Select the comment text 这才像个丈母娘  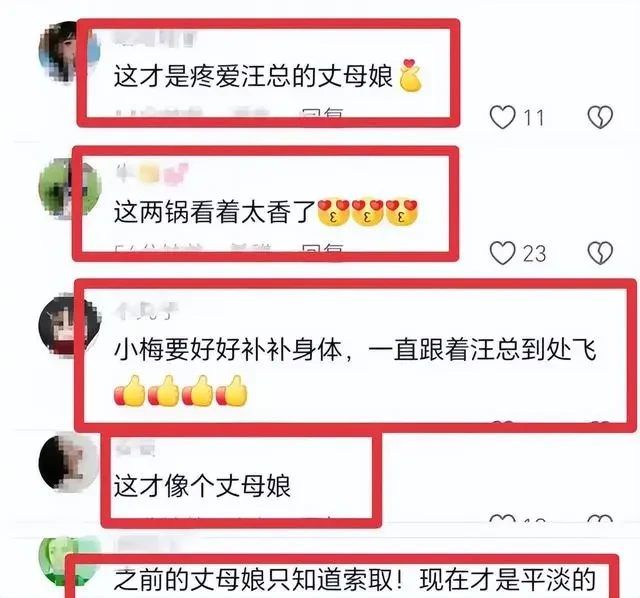pos(202,486)
